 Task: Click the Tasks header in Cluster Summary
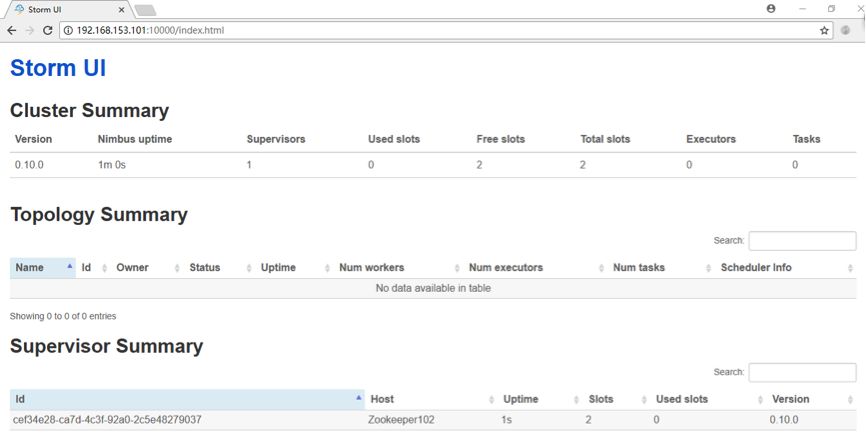click(x=806, y=139)
